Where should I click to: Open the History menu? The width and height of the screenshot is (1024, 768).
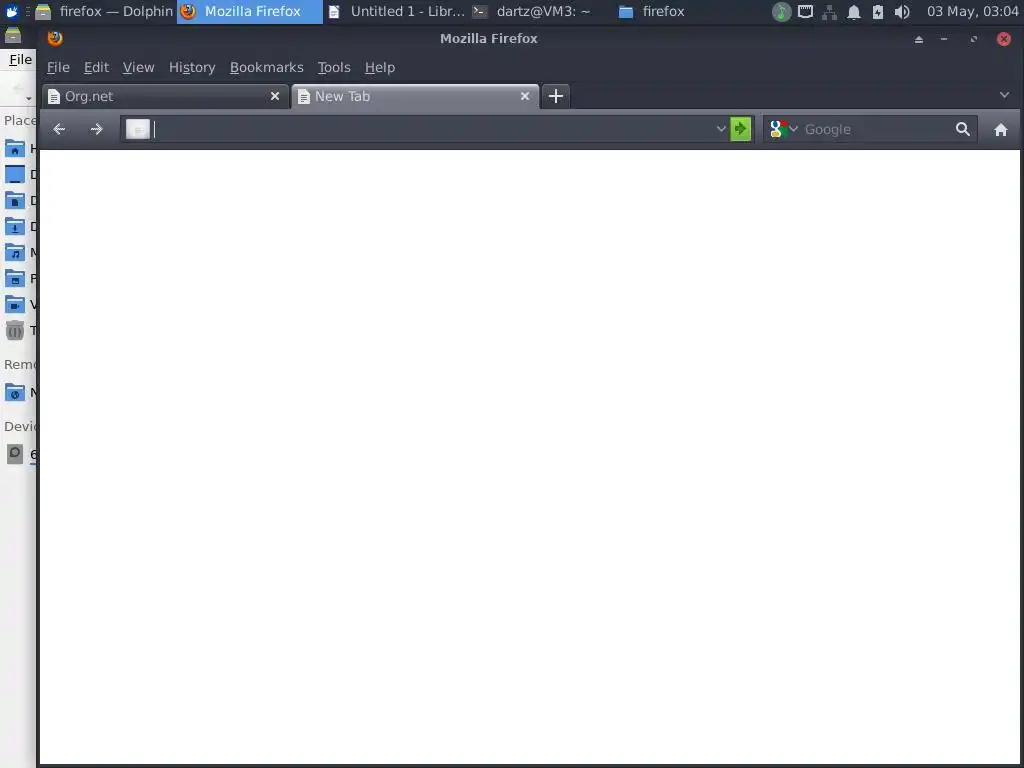(192, 67)
